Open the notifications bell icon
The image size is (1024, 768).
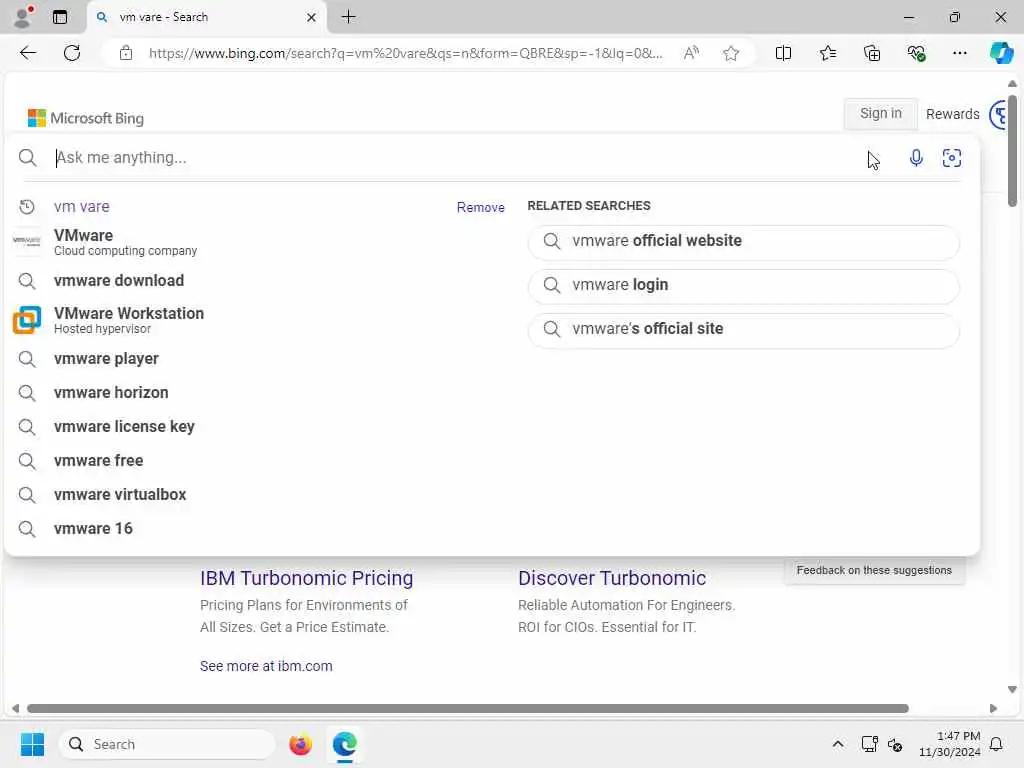997,744
